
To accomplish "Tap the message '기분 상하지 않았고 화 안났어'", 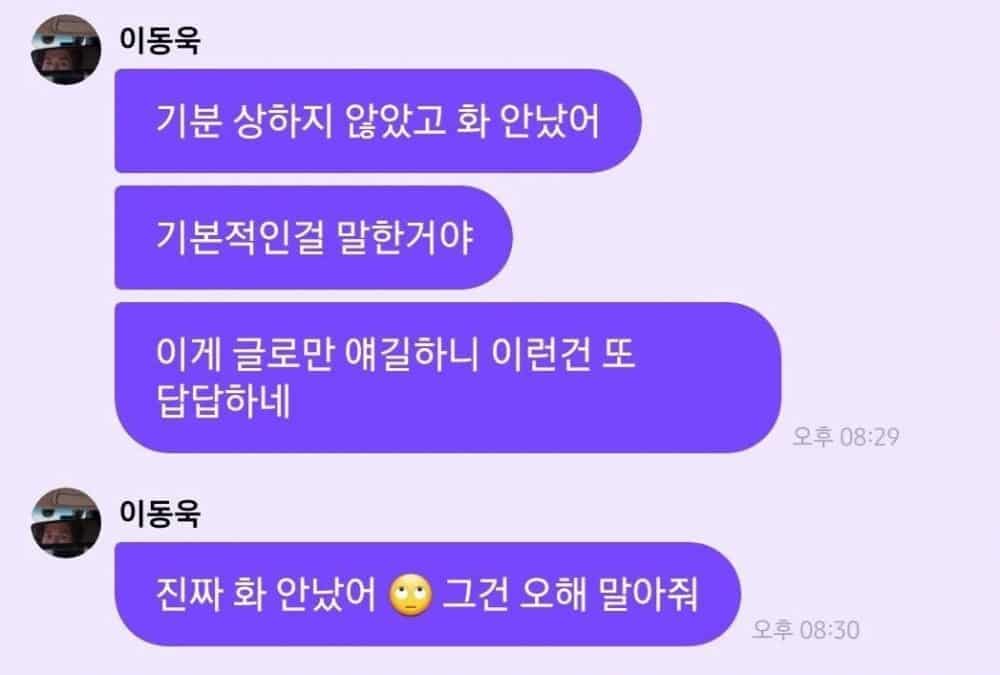I will (378, 121).
